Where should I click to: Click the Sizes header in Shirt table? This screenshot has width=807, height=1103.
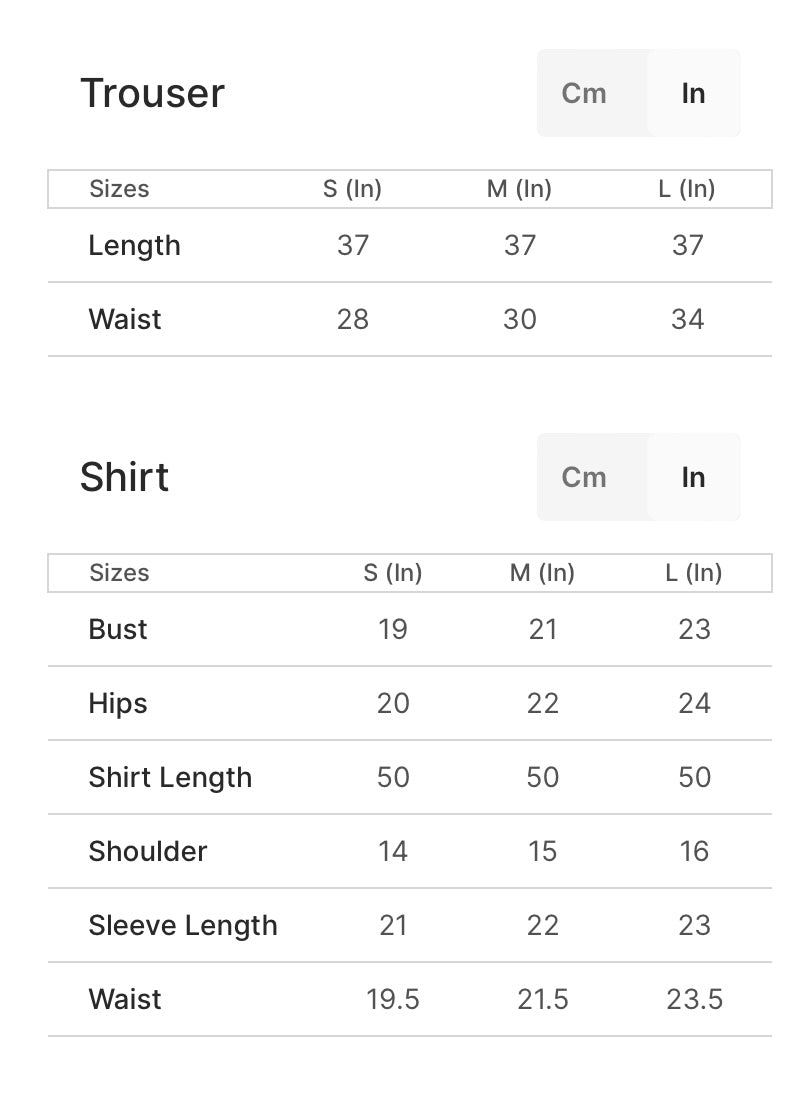coord(119,573)
